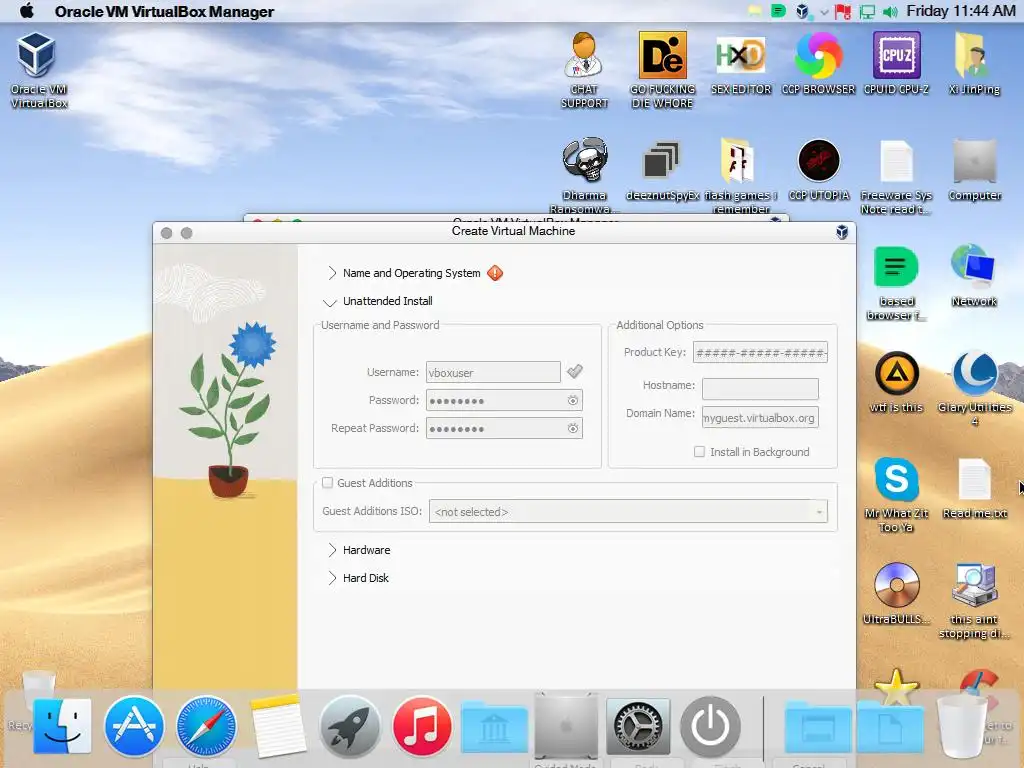Open the Apple menu
Image resolution: width=1024 pixels, height=768 pixels.
click(x=26, y=11)
